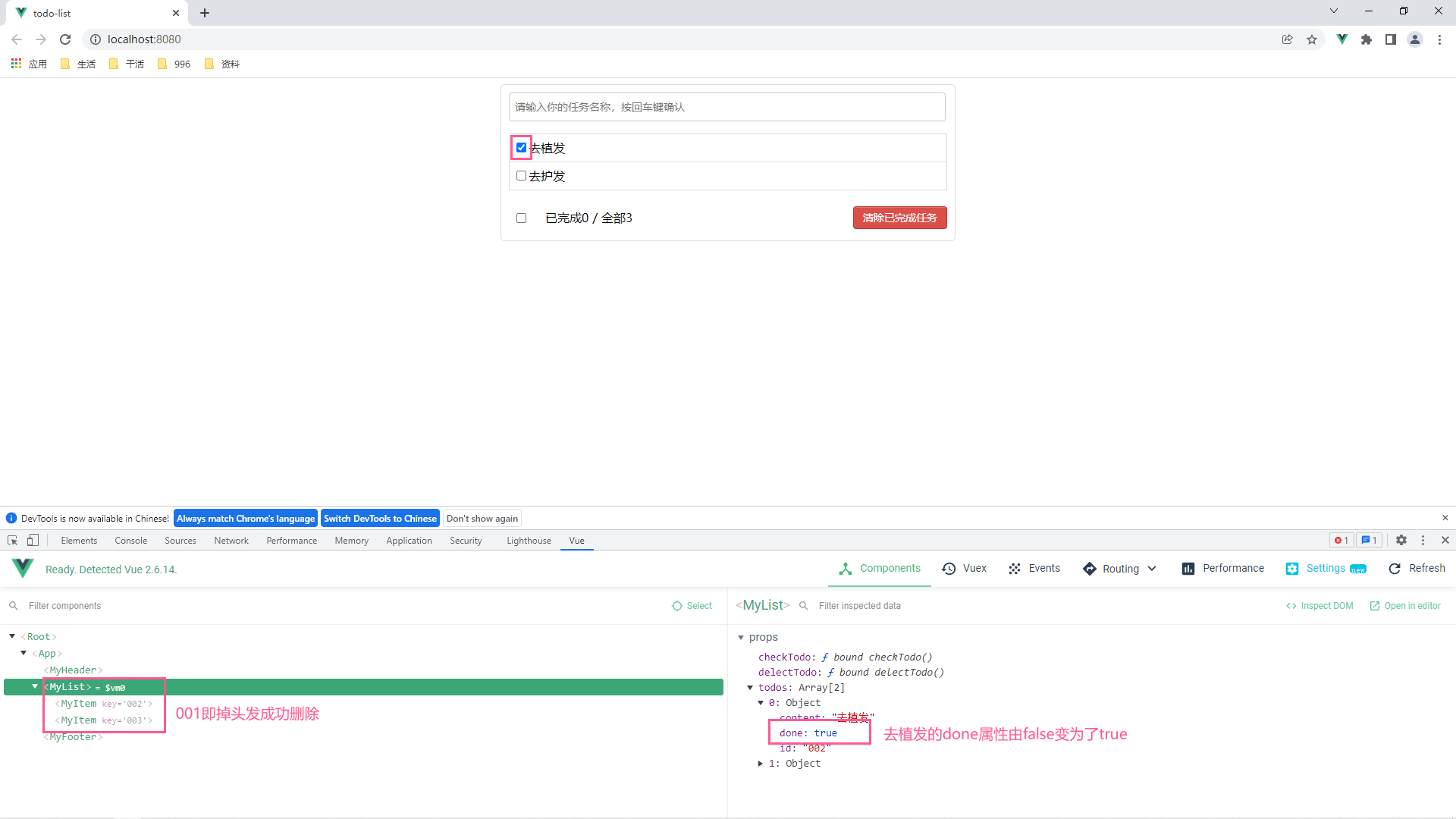Check the 去护发 todo checkbox
Image resolution: width=1456 pixels, height=819 pixels.
pyautogui.click(x=521, y=175)
